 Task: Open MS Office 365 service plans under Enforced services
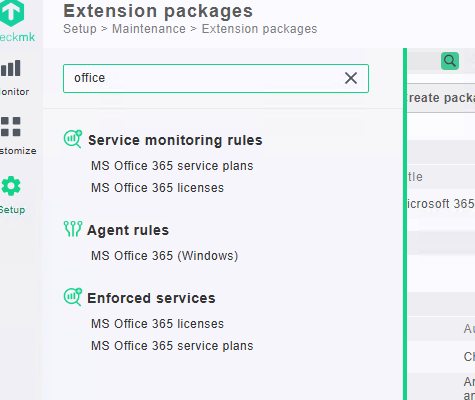(172, 346)
